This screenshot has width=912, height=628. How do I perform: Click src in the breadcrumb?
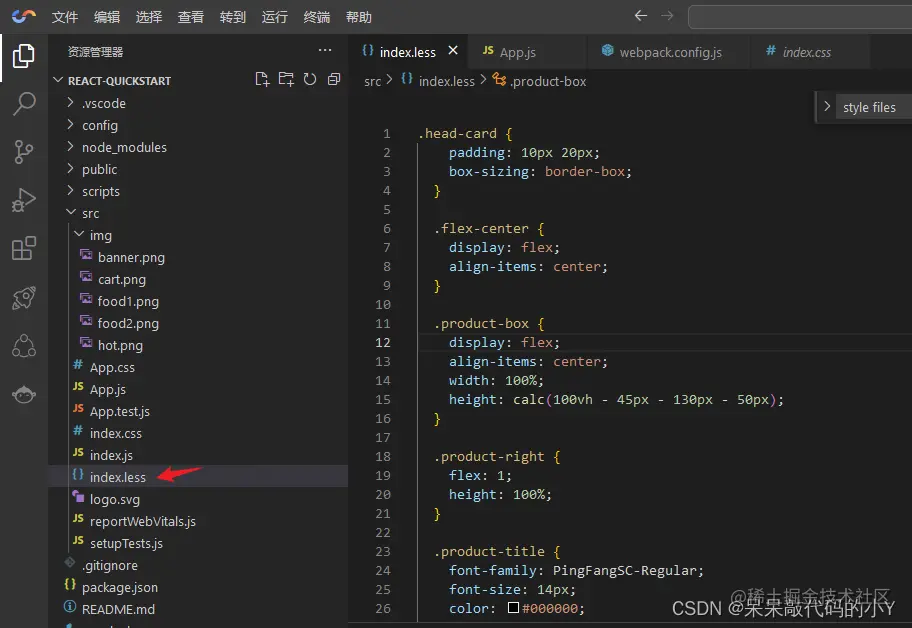pos(372,81)
